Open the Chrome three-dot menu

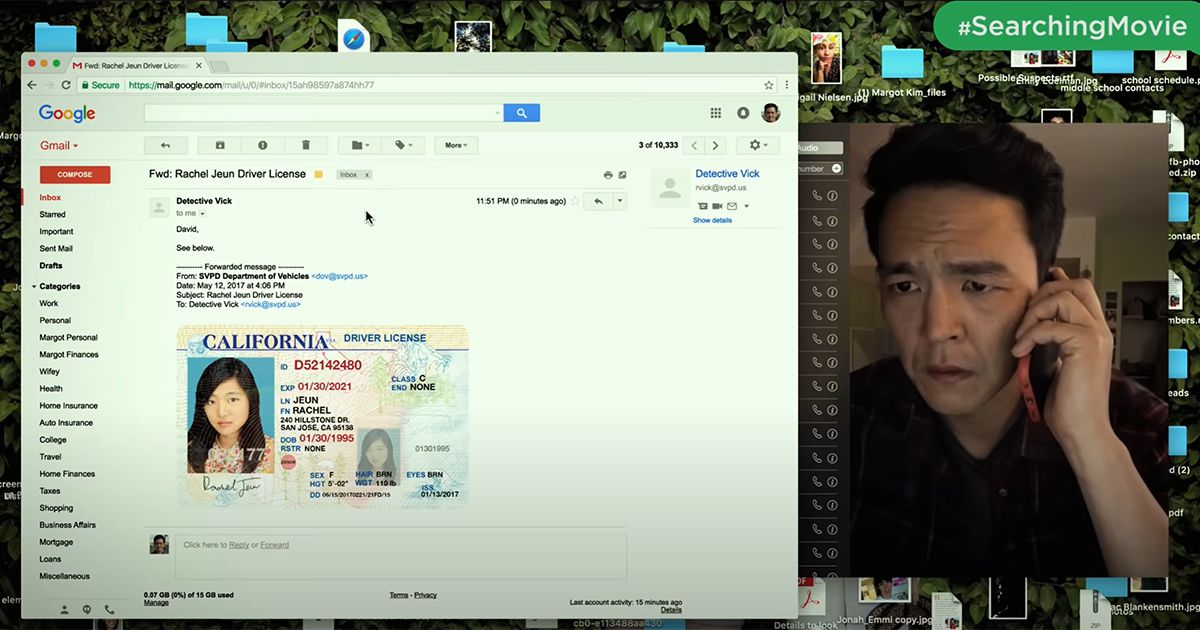pos(787,85)
